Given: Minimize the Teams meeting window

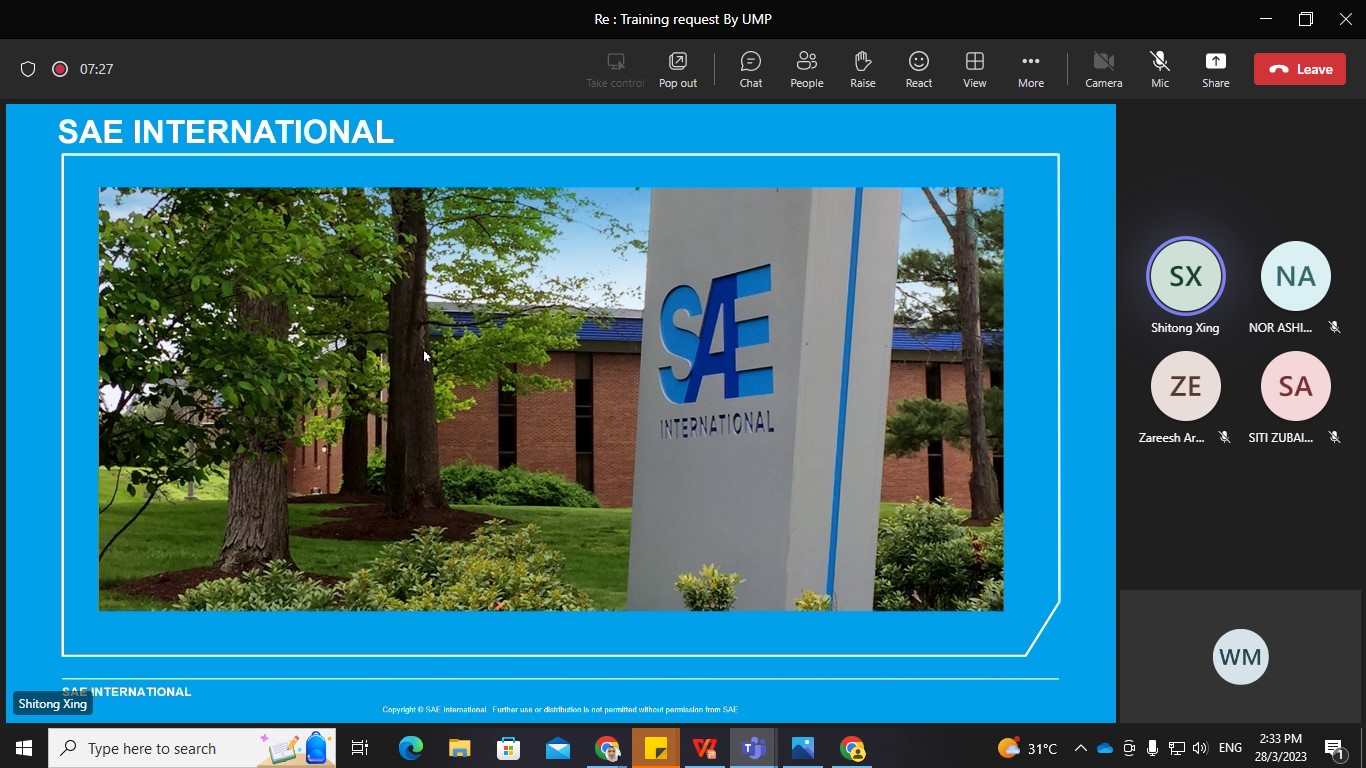Looking at the screenshot, I should tap(1266, 19).
